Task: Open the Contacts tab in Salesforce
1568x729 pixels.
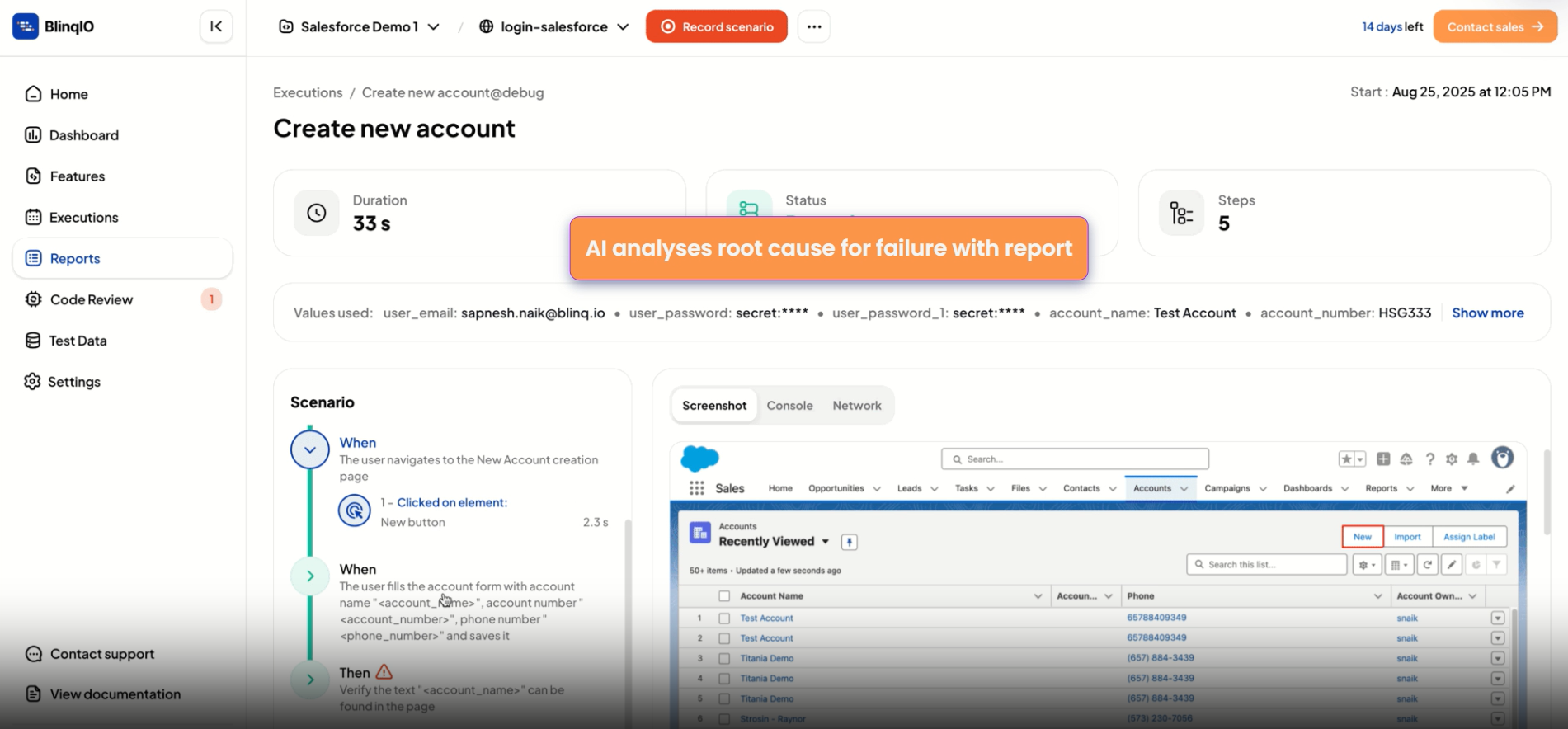Action: tap(1081, 489)
